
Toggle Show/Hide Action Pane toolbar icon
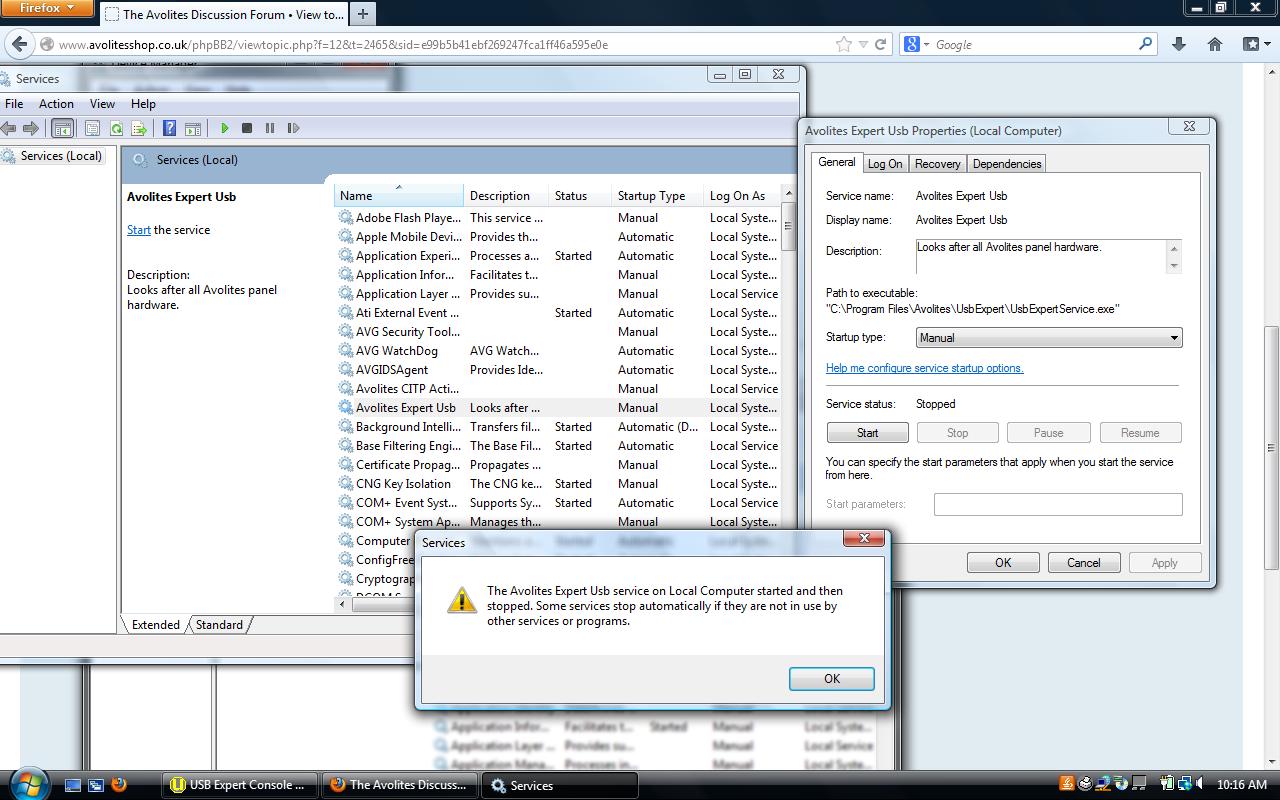pos(193,128)
